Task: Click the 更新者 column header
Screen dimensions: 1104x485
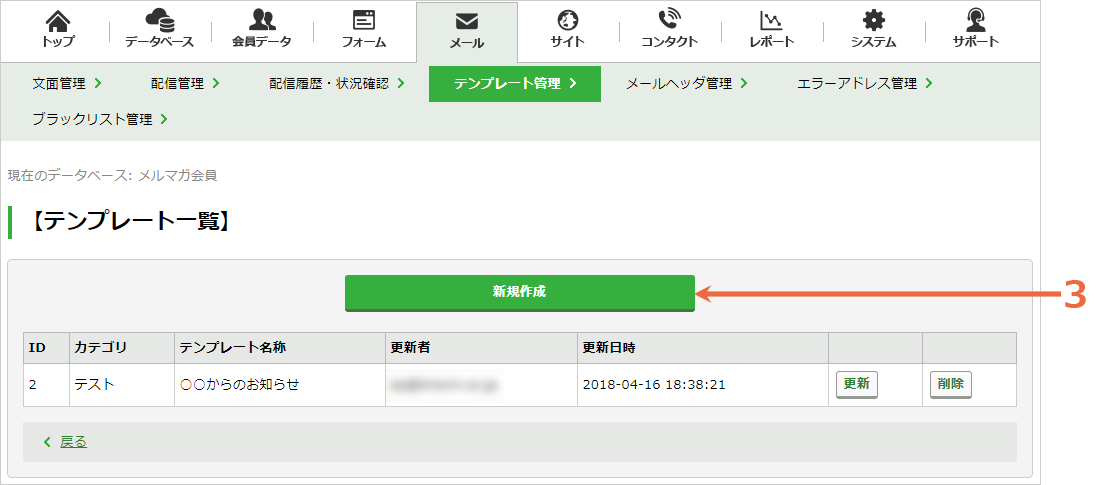Action: pyautogui.click(x=481, y=348)
